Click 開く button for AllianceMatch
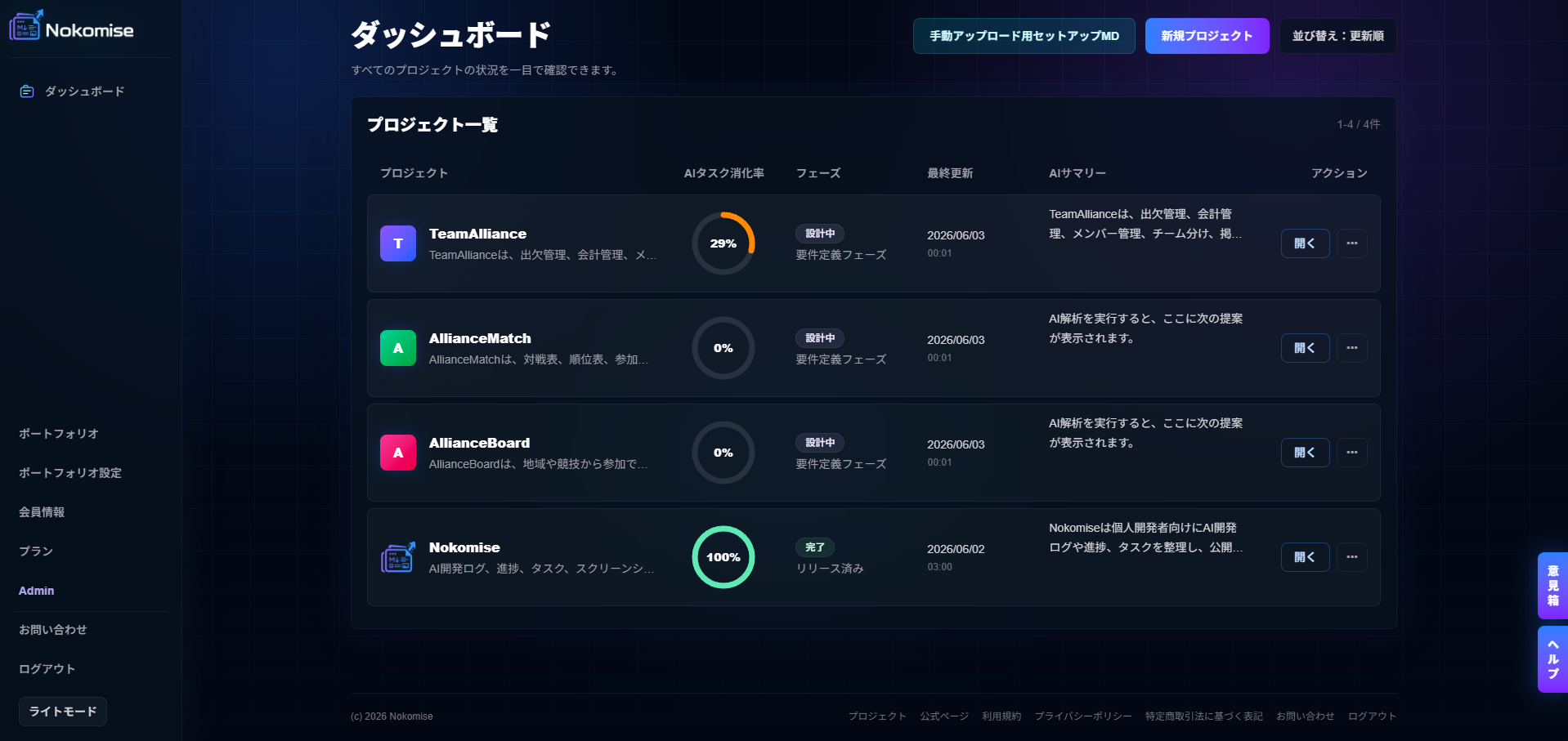 tap(1305, 348)
